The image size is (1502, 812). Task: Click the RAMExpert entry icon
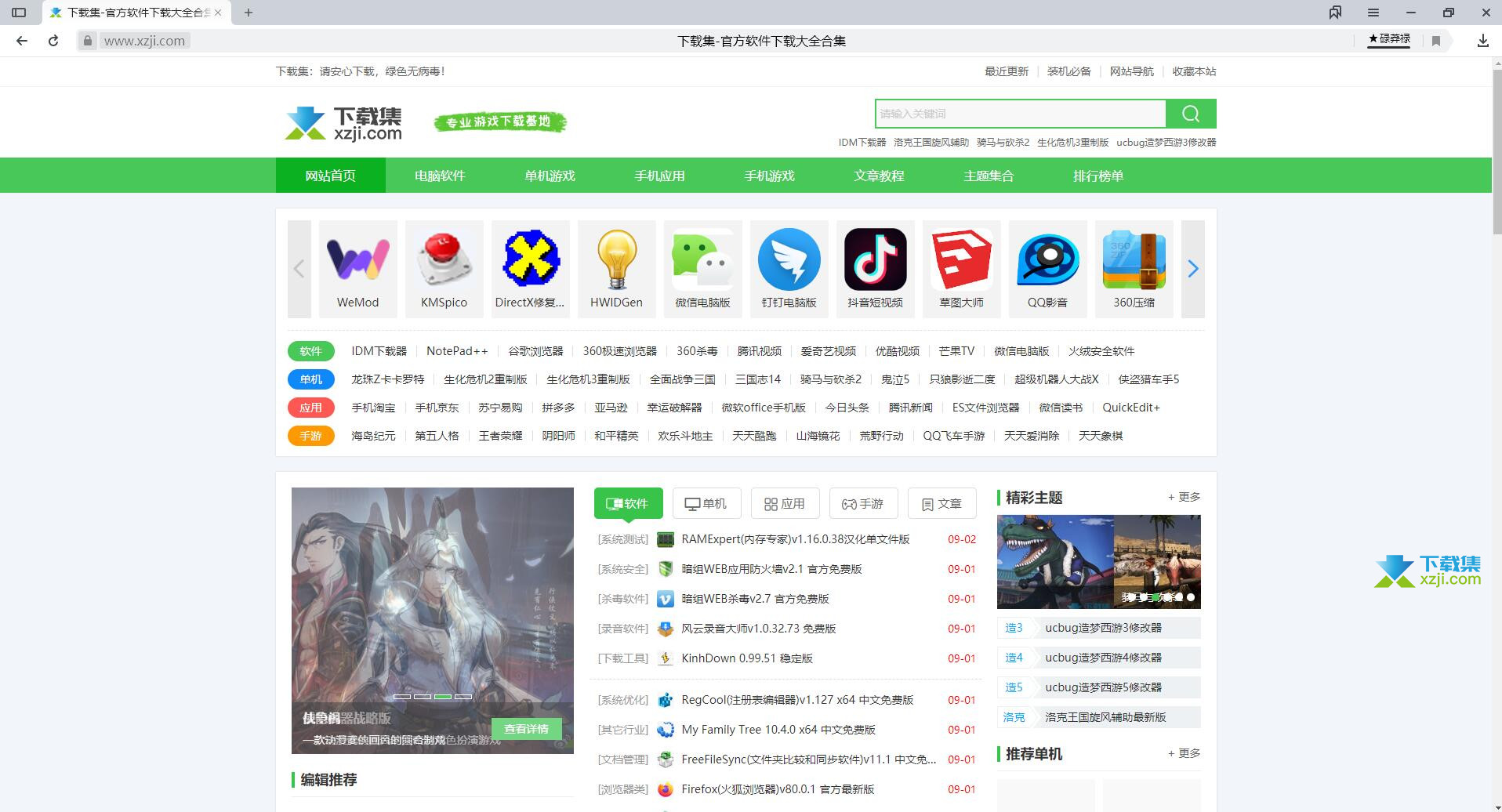pyautogui.click(x=666, y=539)
